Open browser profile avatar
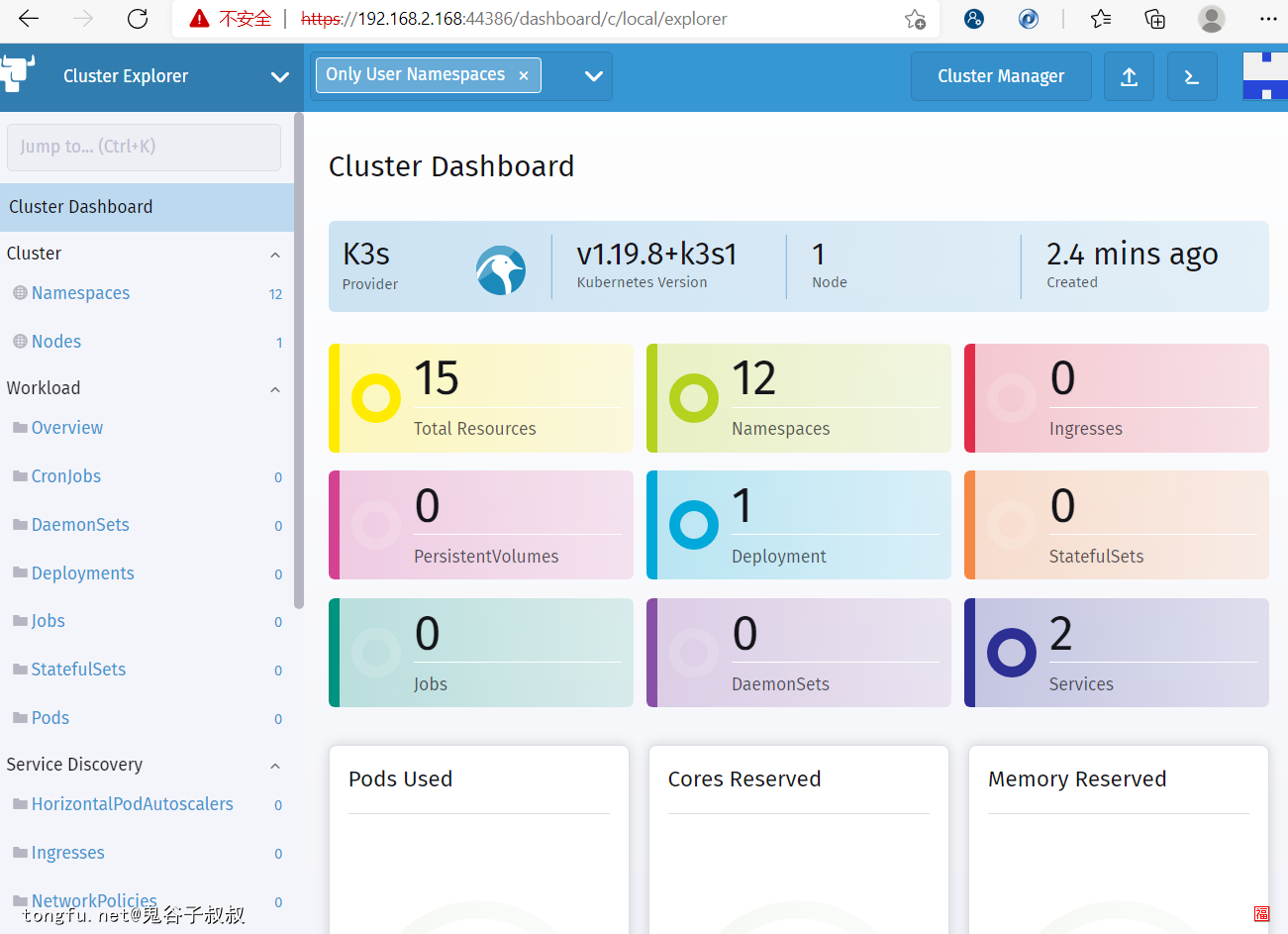 (1211, 19)
